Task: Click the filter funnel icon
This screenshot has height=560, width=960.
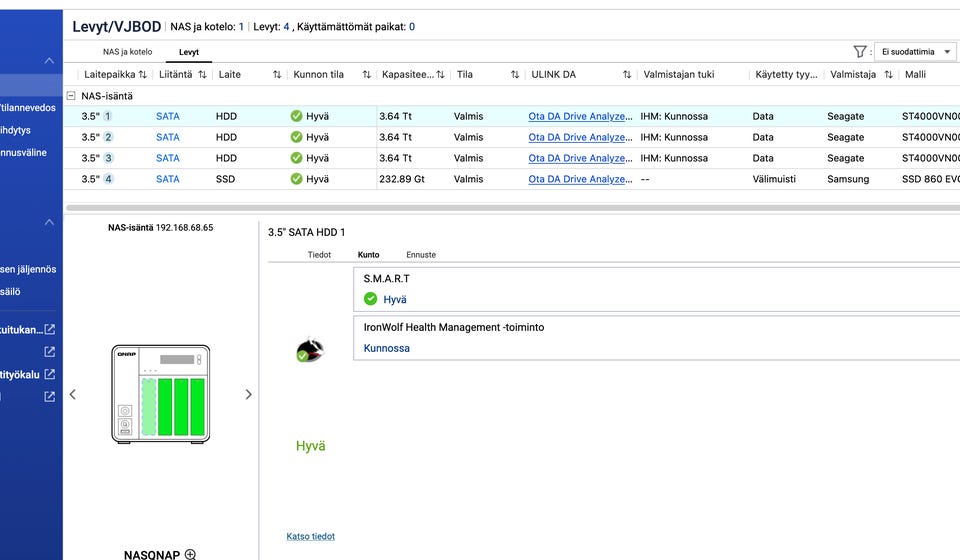Action: (859, 51)
